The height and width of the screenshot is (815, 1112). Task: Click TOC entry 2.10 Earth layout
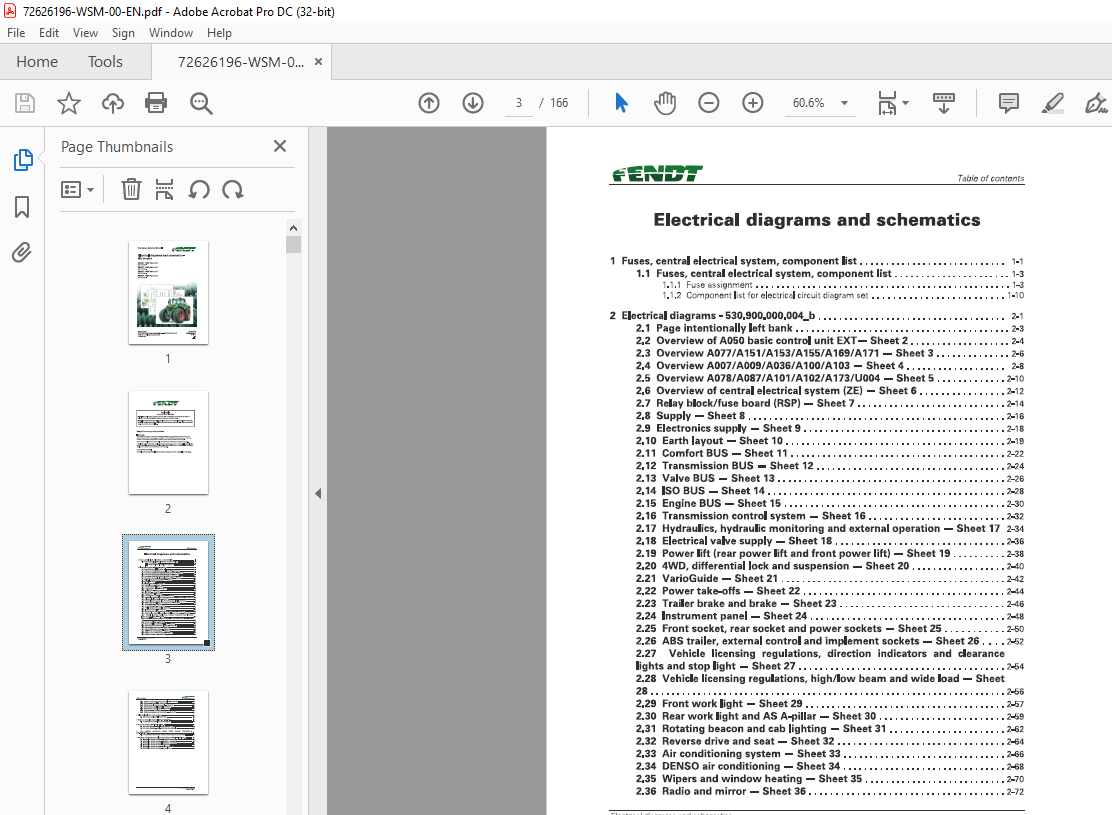(x=830, y=440)
